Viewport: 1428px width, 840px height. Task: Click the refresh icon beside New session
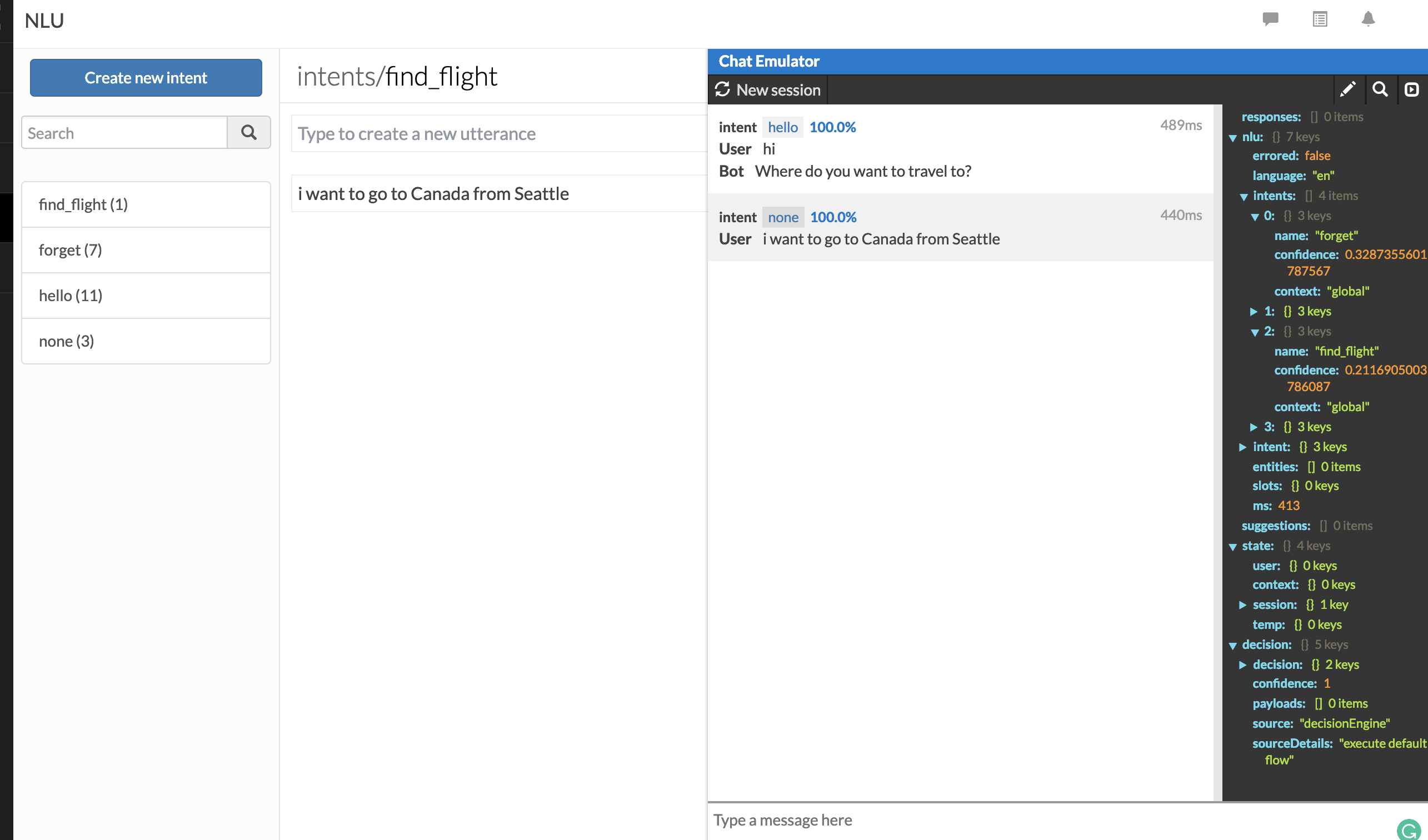click(722, 89)
